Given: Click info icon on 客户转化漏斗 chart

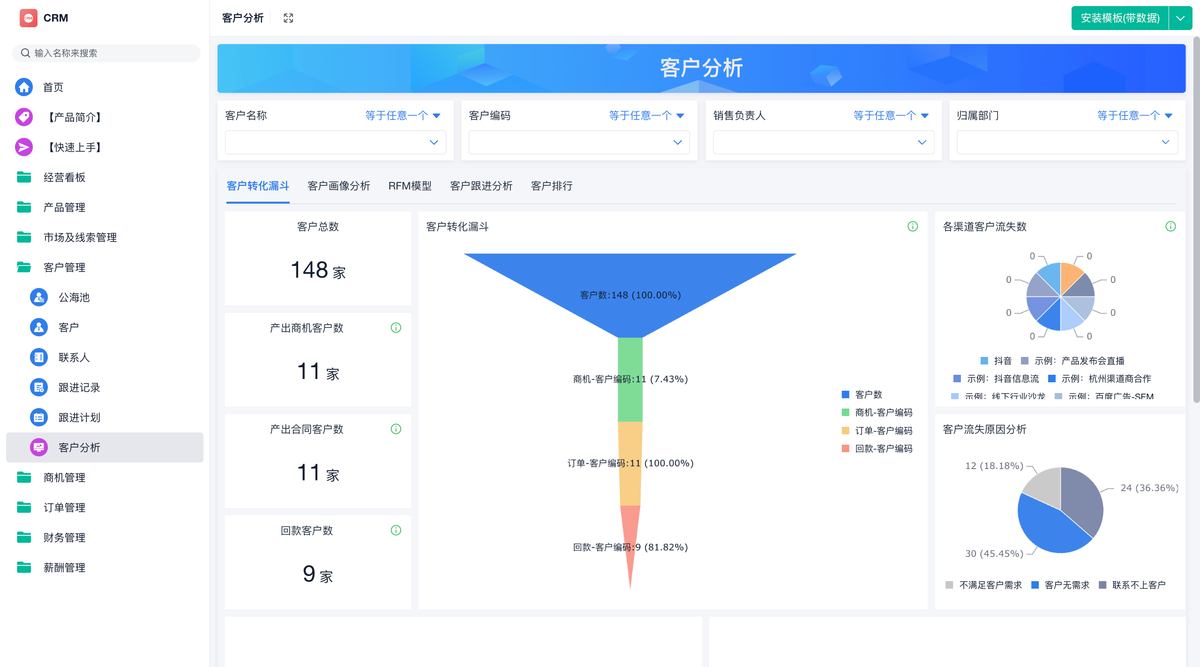Looking at the screenshot, I should 912,227.
